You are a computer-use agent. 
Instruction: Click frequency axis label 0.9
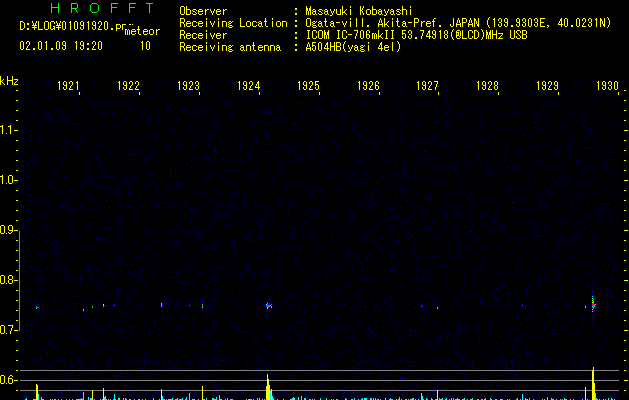pyautogui.click(x=9, y=230)
